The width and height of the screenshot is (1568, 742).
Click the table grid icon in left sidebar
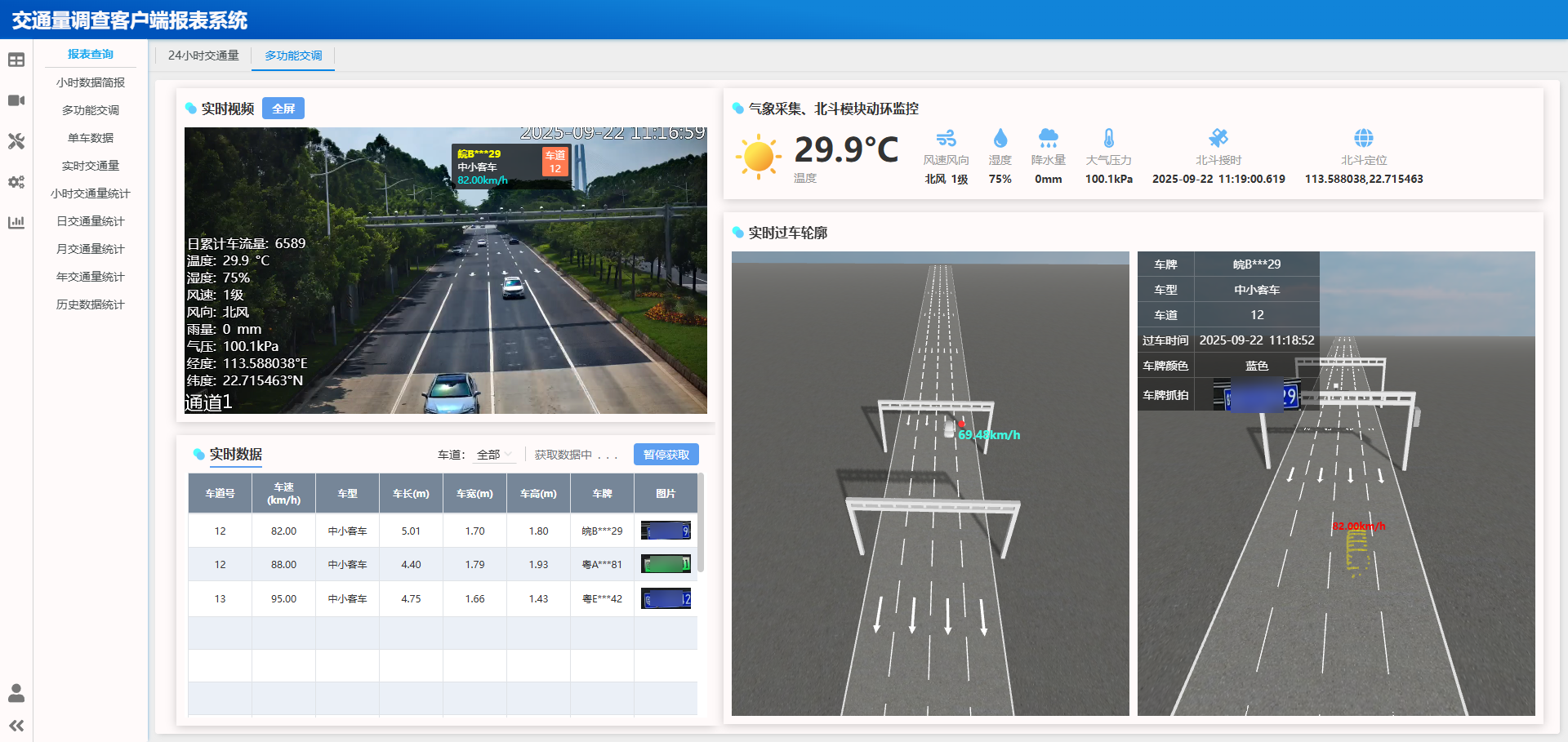pos(16,60)
